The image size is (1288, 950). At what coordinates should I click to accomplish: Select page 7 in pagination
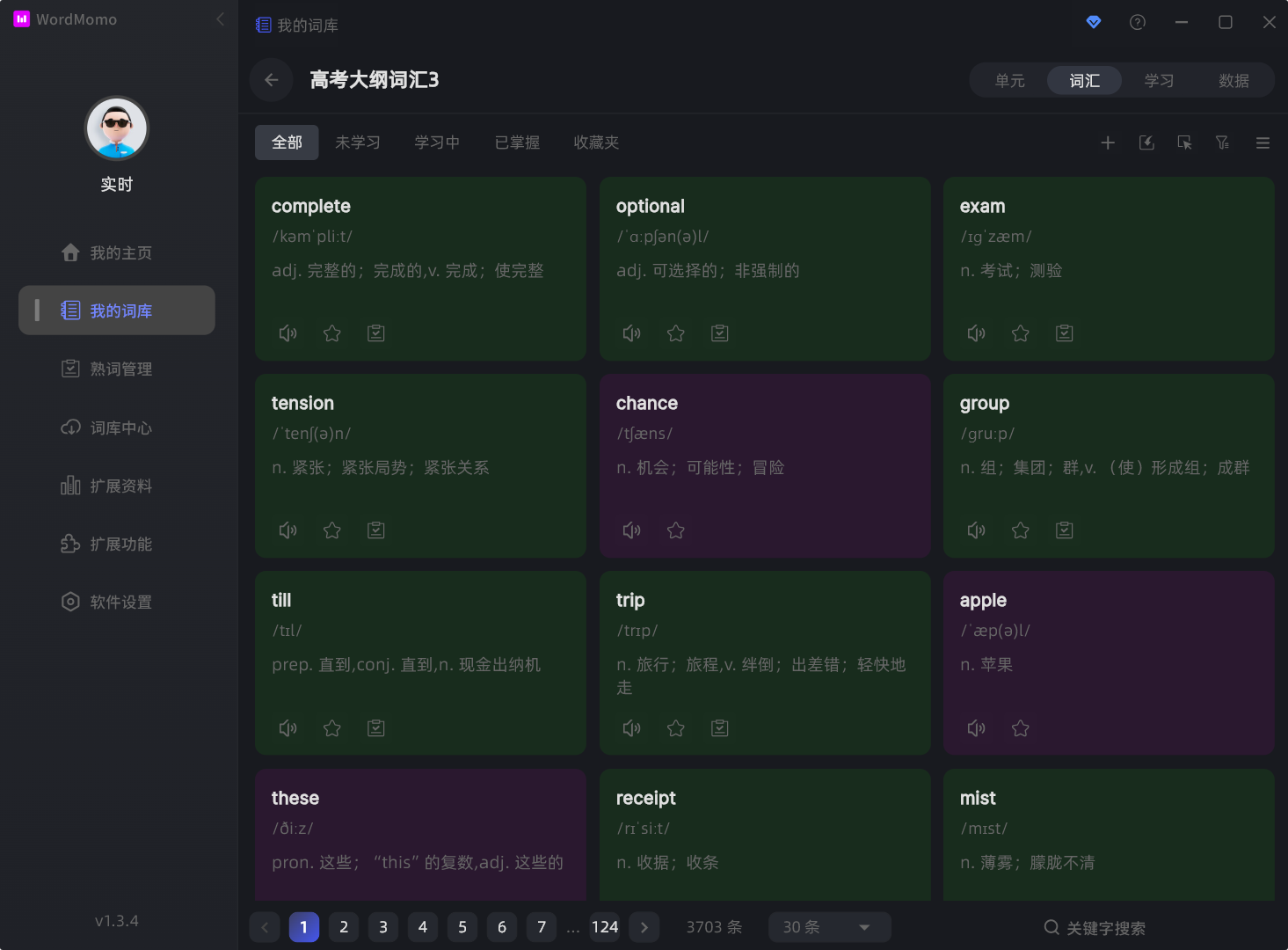point(542,927)
